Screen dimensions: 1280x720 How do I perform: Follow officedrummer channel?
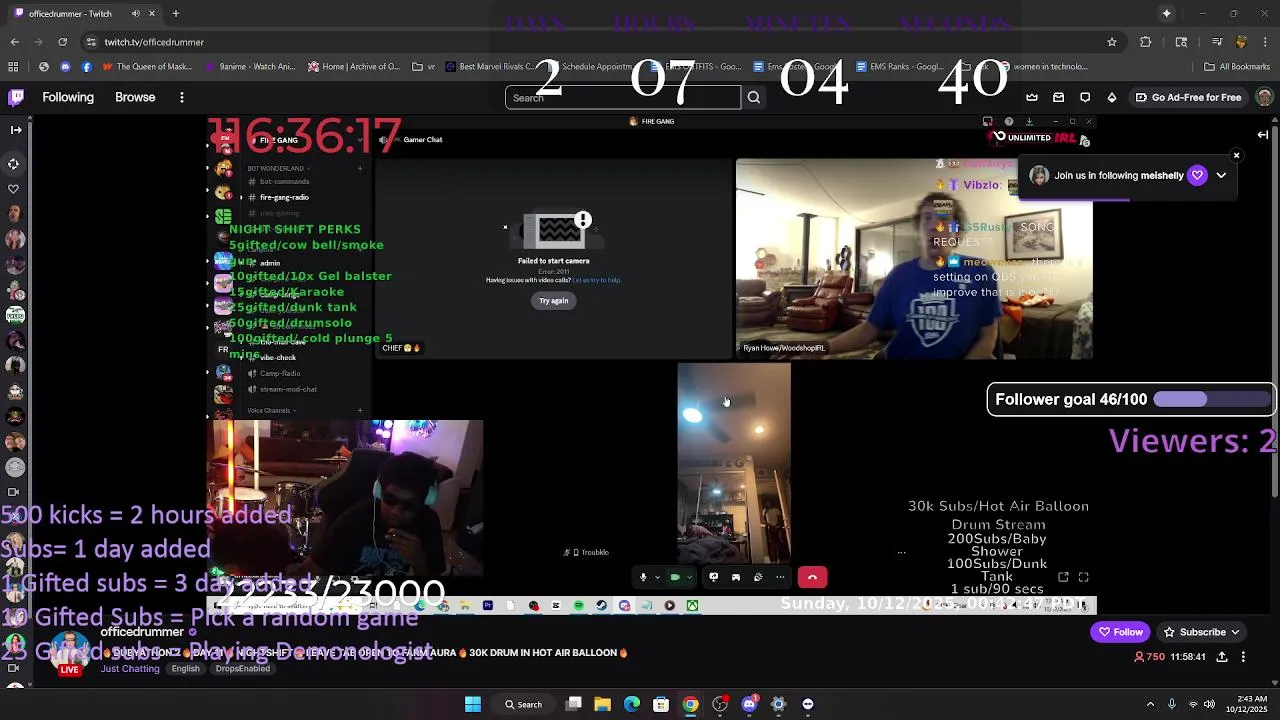(x=1120, y=632)
